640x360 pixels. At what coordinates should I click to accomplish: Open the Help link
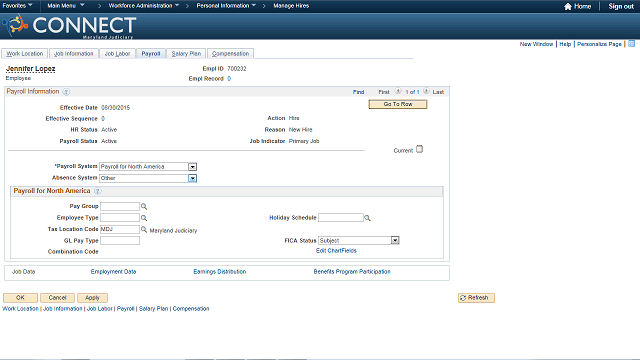(565, 44)
